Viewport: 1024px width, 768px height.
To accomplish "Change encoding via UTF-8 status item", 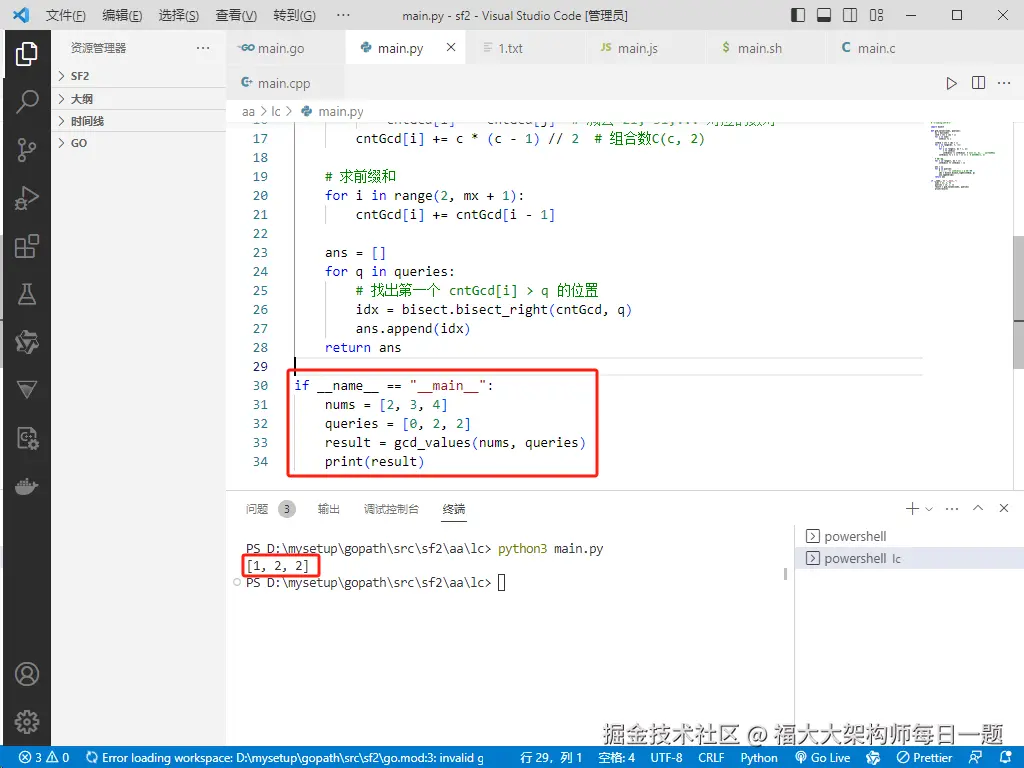I will coord(666,758).
